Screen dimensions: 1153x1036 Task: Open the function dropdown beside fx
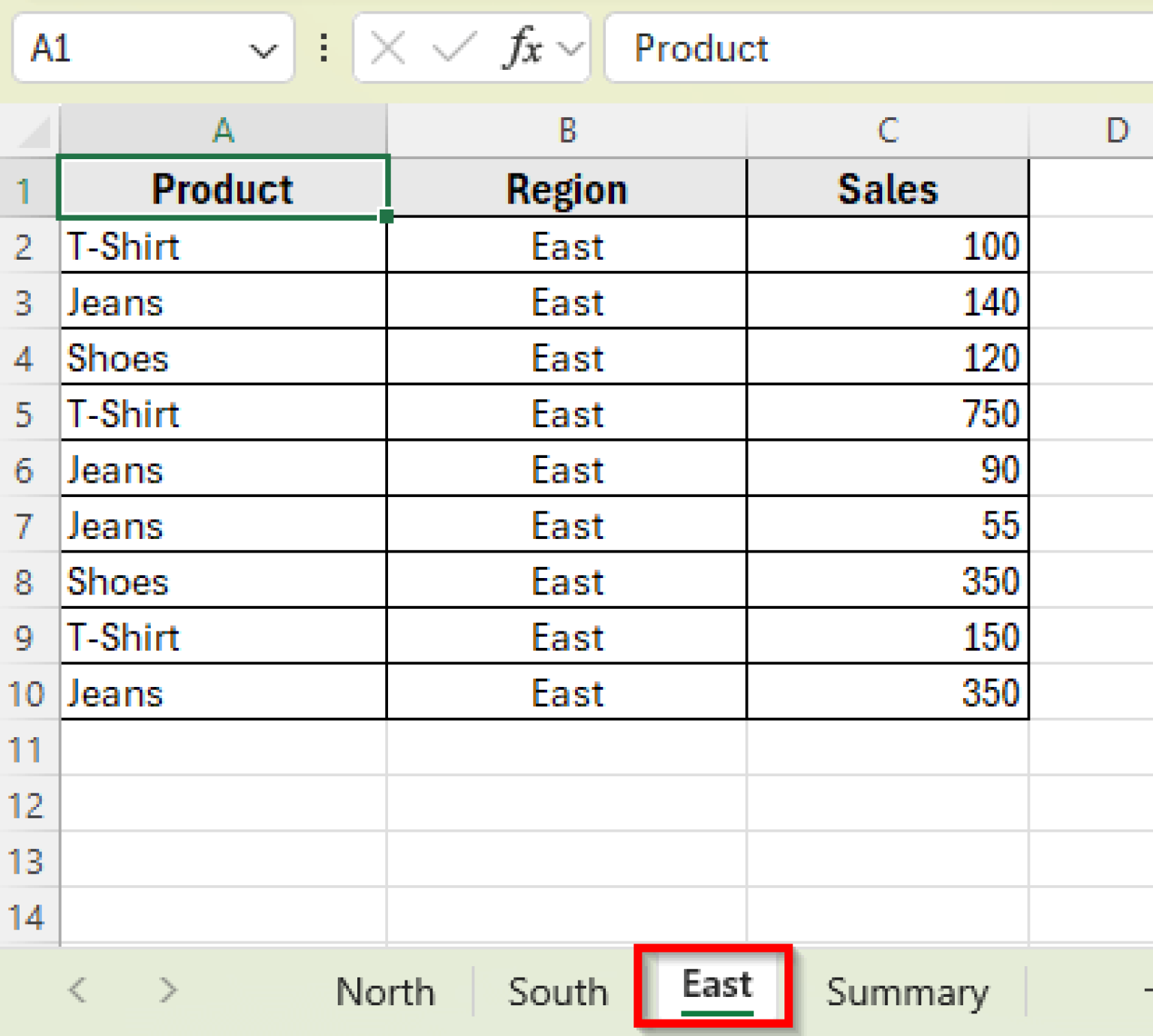(x=568, y=48)
